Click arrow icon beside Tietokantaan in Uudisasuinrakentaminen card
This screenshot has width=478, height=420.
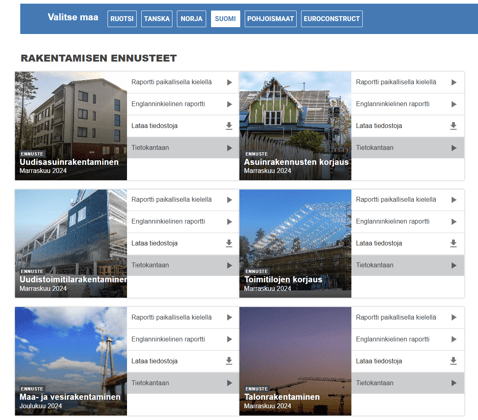click(x=229, y=148)
